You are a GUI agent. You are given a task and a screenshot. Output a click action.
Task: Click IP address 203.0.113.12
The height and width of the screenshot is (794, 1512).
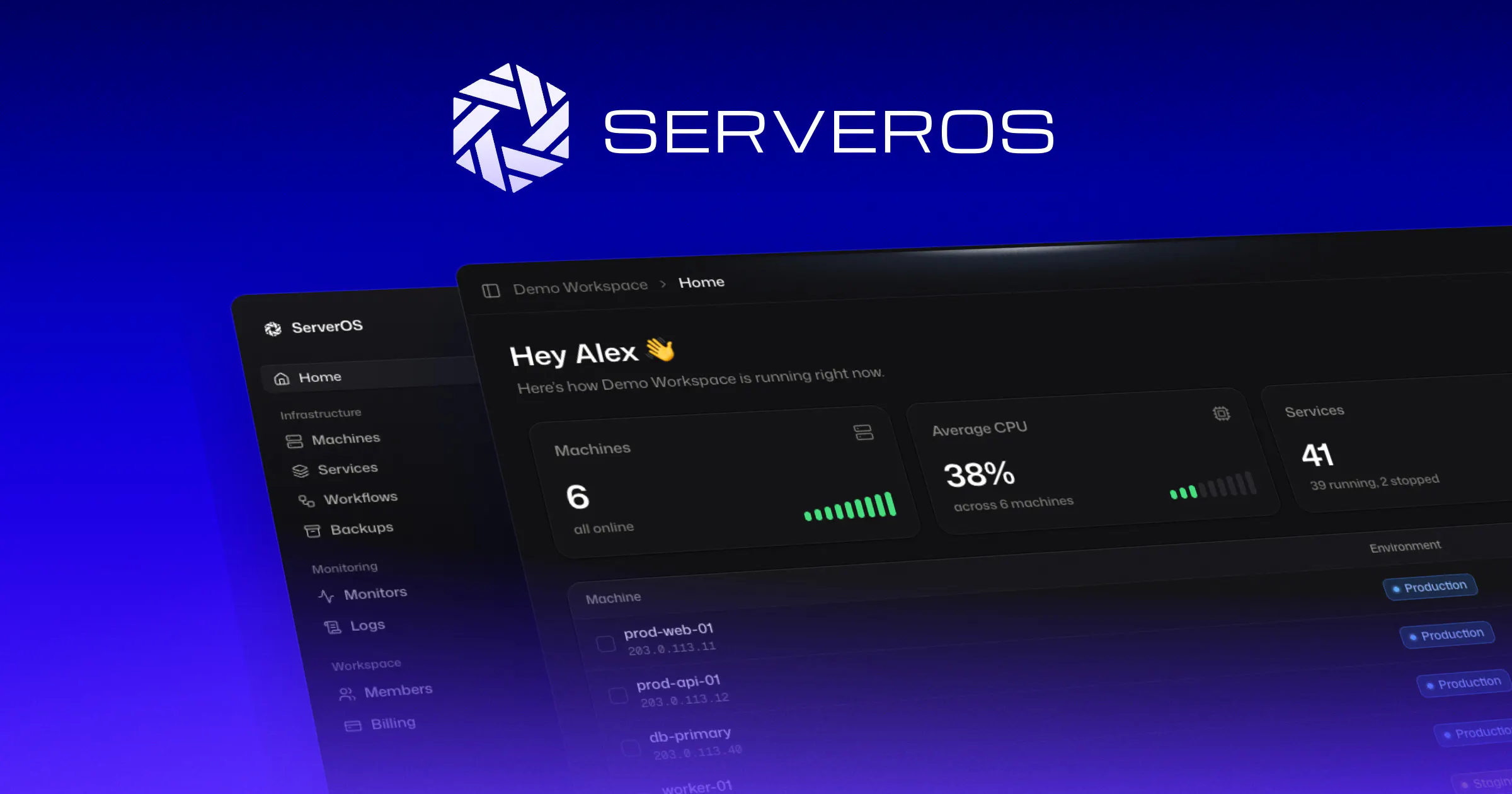[x=685, y=699]
